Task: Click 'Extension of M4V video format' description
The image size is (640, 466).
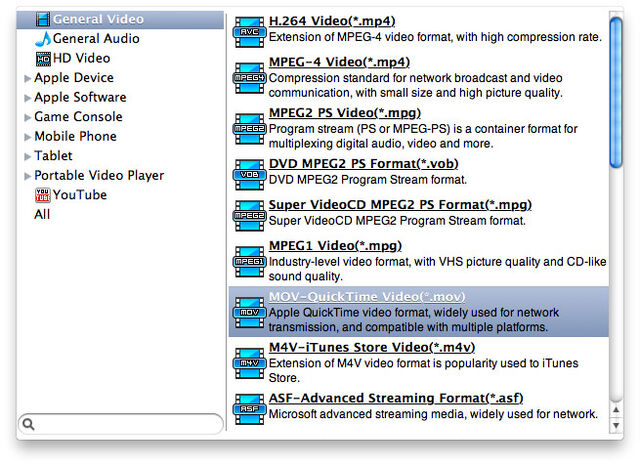Action: (423, 371)
